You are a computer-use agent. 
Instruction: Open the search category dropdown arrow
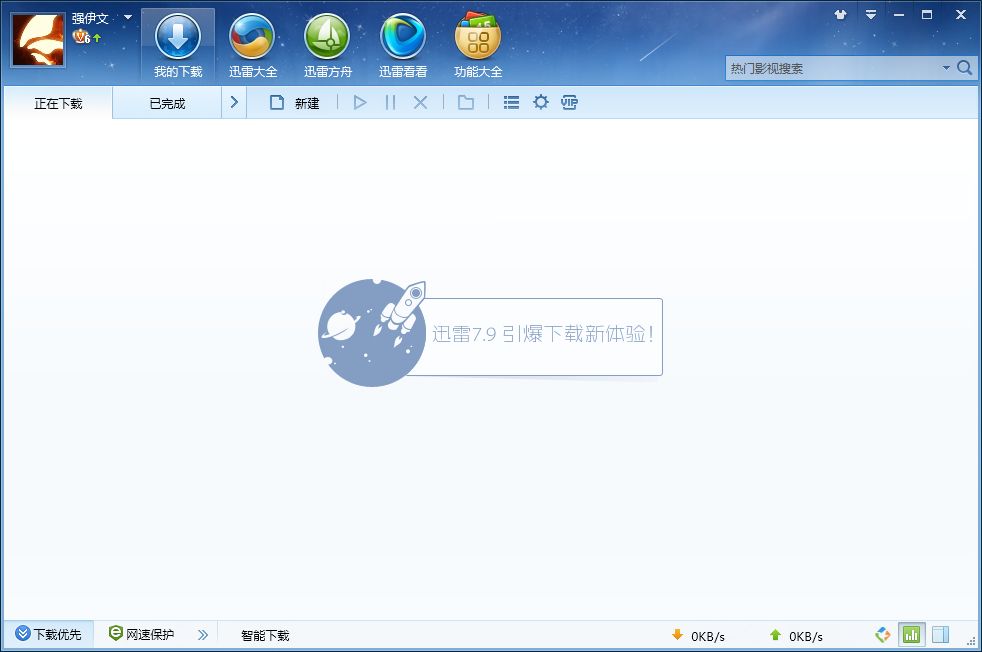946,68
